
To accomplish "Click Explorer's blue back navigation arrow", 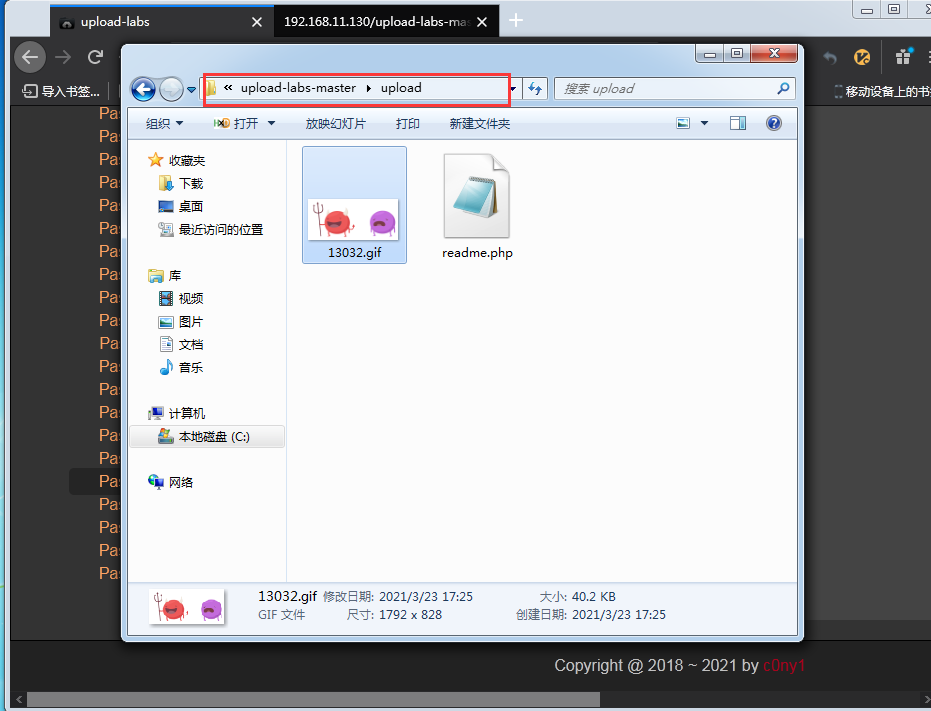I will point(143,89).
